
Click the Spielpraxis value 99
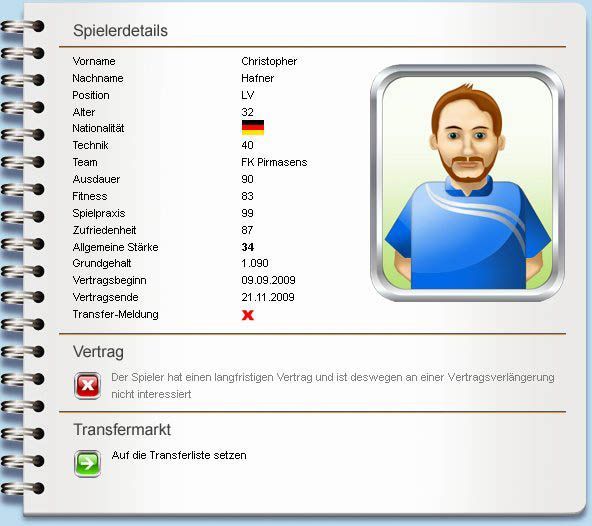(247, 213)
